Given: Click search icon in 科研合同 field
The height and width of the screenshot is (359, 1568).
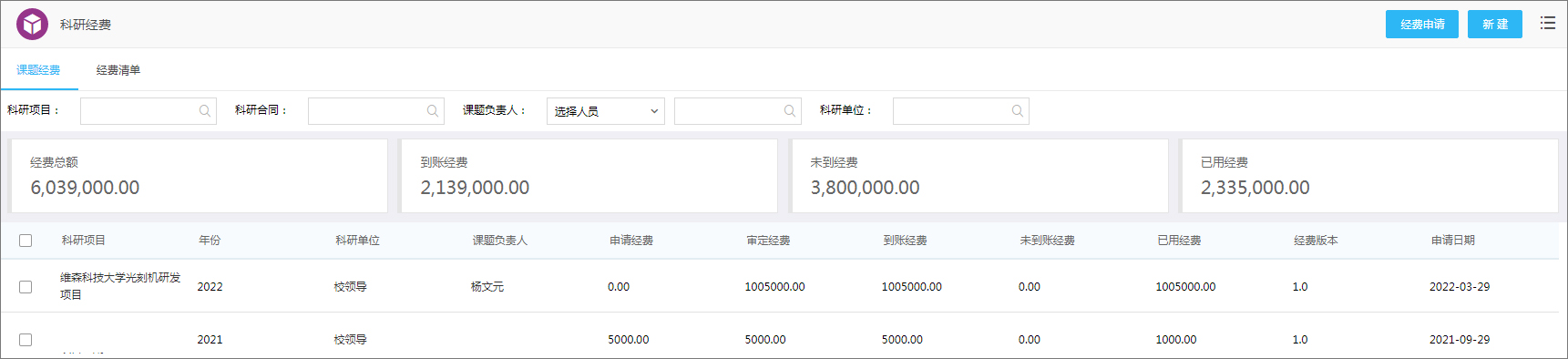Looking at the screenshot, I should coord(433,111).
